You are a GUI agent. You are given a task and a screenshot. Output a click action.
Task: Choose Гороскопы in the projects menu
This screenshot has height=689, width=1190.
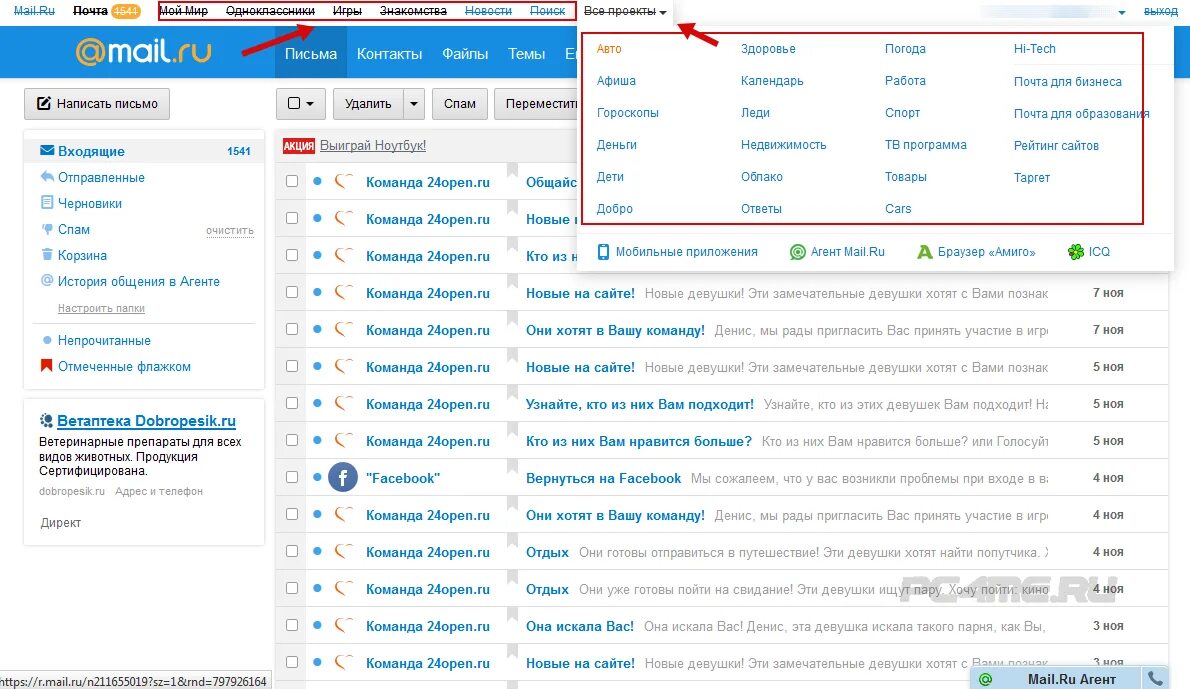point(628,112)
